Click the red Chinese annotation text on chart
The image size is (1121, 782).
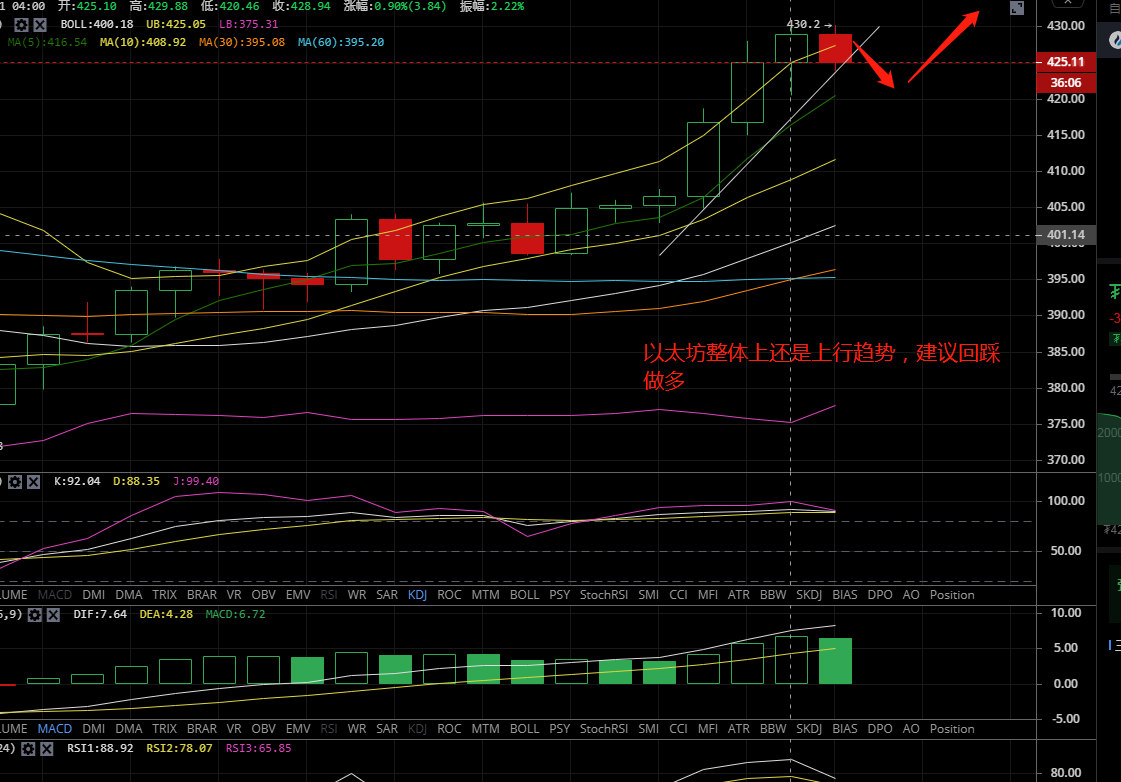[820, 366]
